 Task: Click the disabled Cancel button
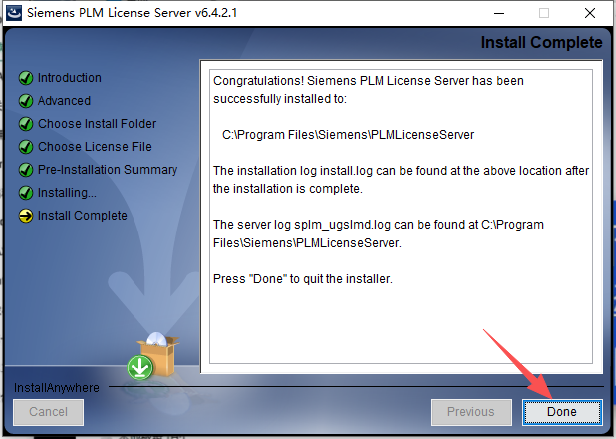(x=48, y=412)
